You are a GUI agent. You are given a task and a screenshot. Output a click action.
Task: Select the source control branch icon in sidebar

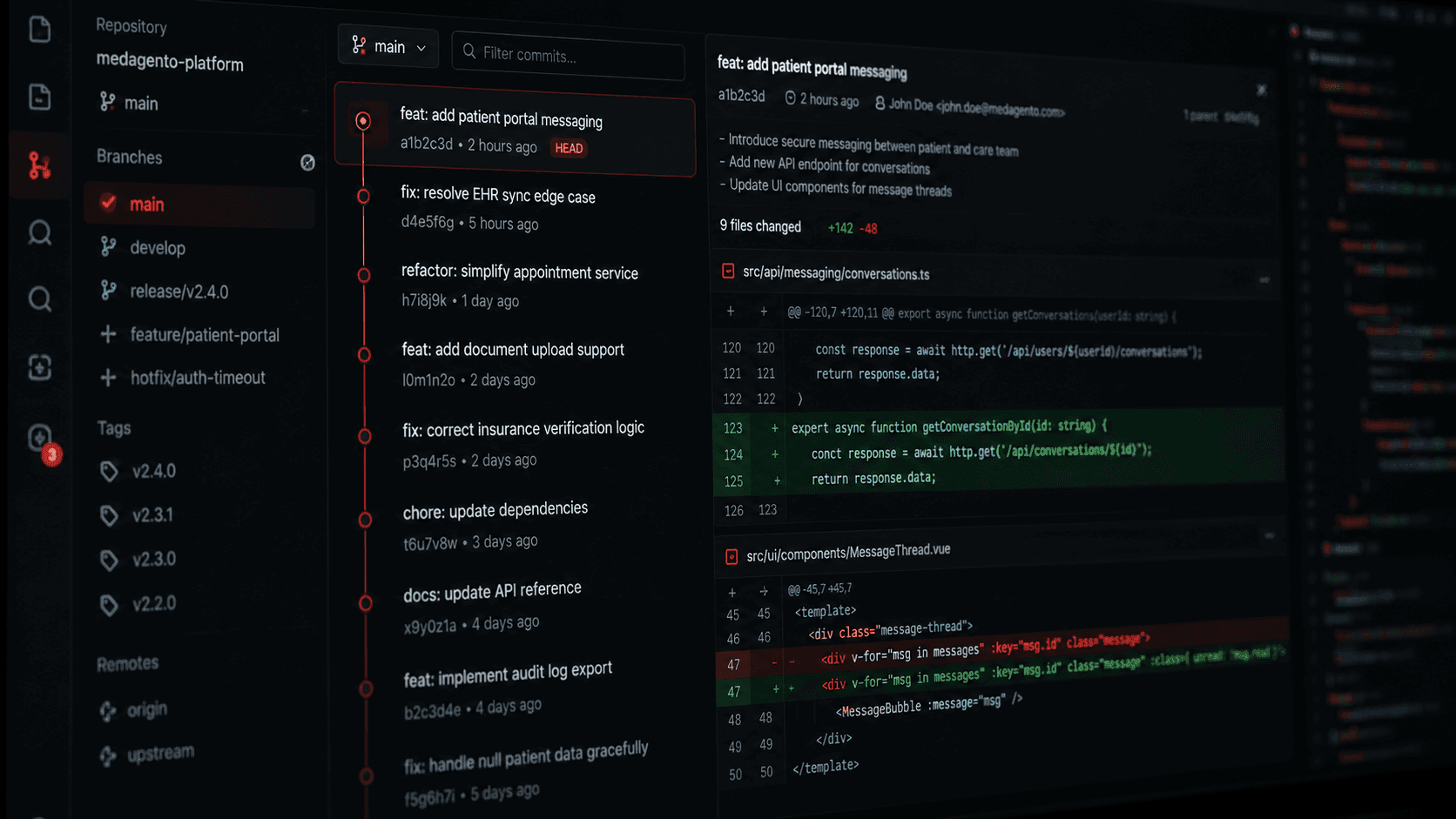pos(39,164)
